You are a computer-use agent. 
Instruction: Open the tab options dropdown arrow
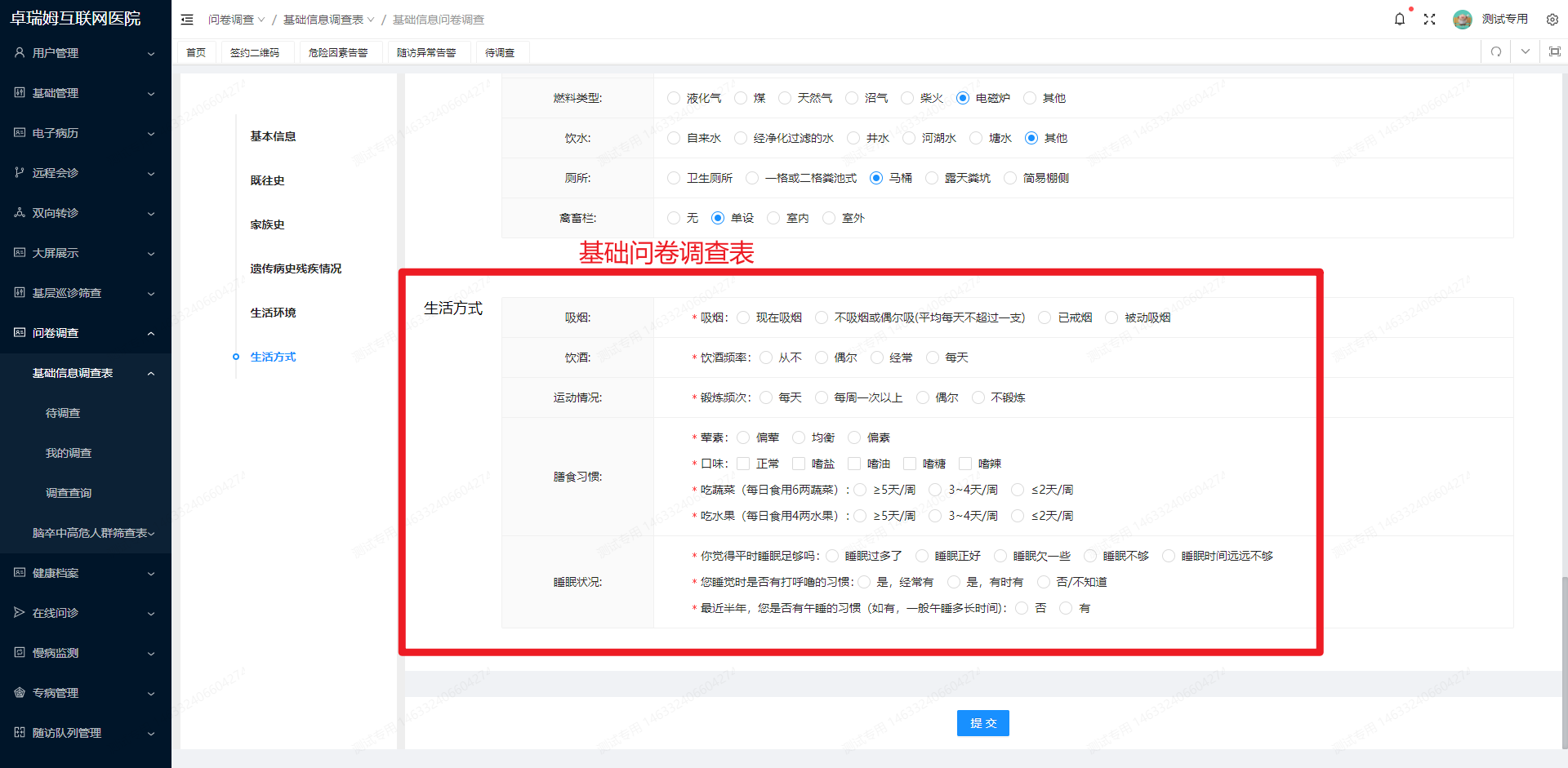1526,51
